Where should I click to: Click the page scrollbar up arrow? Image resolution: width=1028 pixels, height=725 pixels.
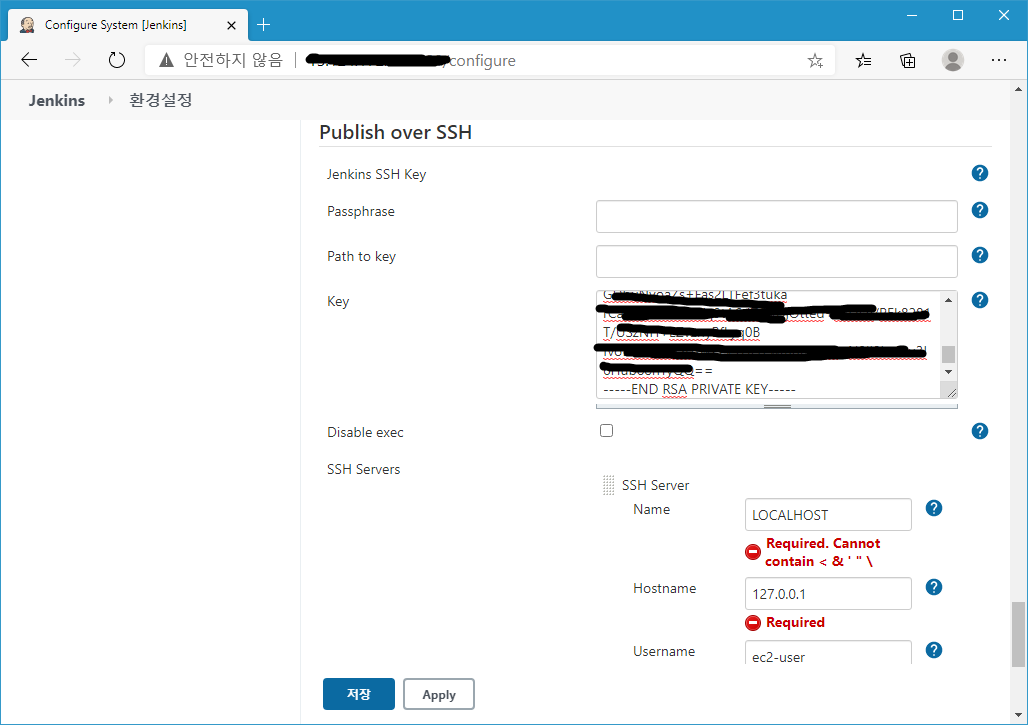[1018, 88]
